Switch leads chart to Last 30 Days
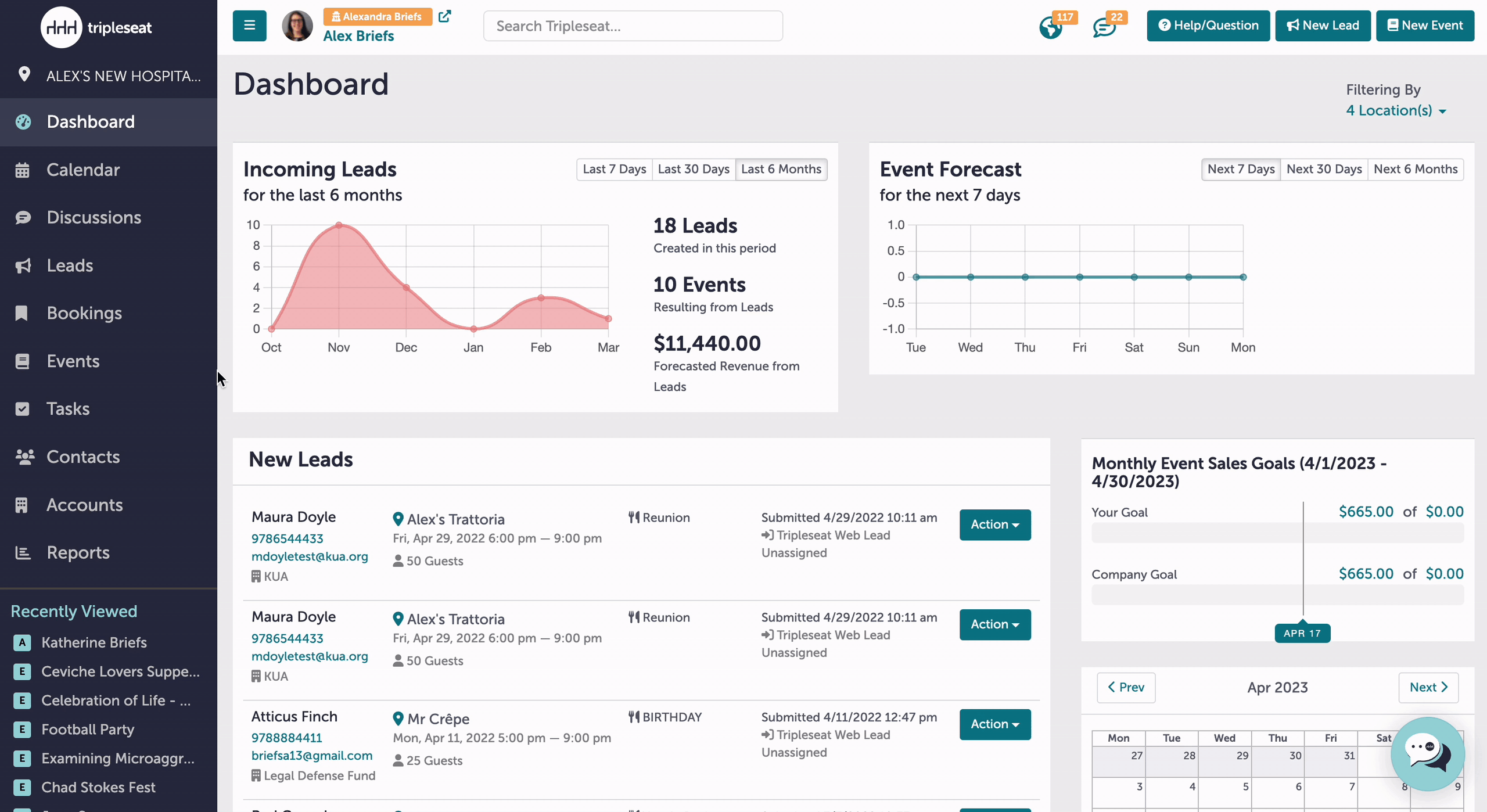Screen dimensions: 1487x812 (694, 169)
